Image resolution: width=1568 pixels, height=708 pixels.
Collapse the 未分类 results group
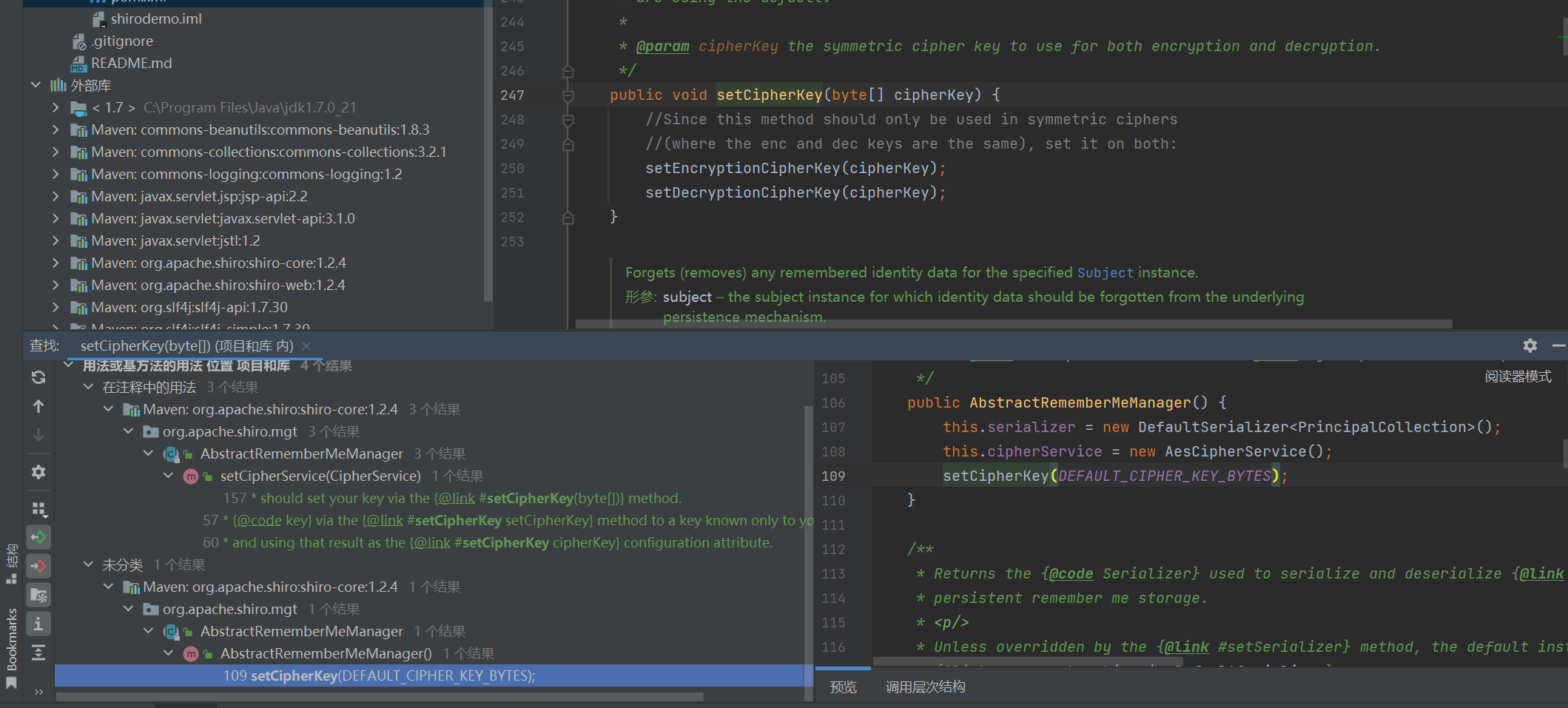click(x=89, y=564)
